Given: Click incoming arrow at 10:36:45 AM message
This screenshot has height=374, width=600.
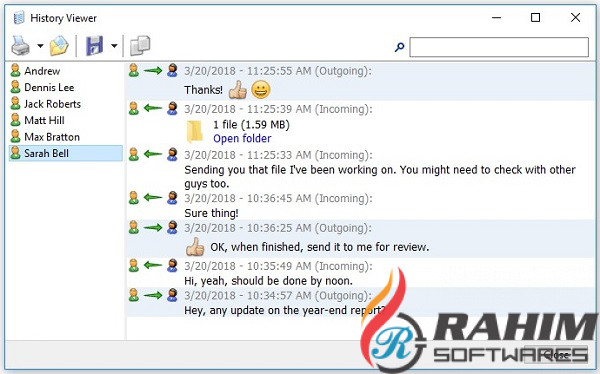Looking at the screenshot, I should (153, 198).
